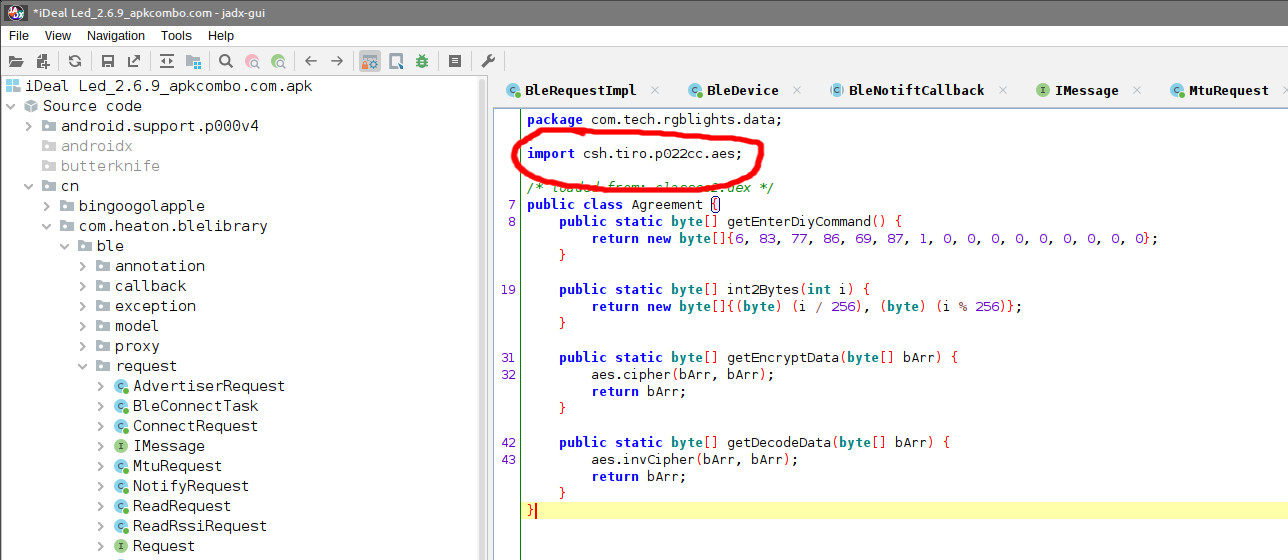Collapse the com.heaton.blelibrary package

(x=47, y=226)
